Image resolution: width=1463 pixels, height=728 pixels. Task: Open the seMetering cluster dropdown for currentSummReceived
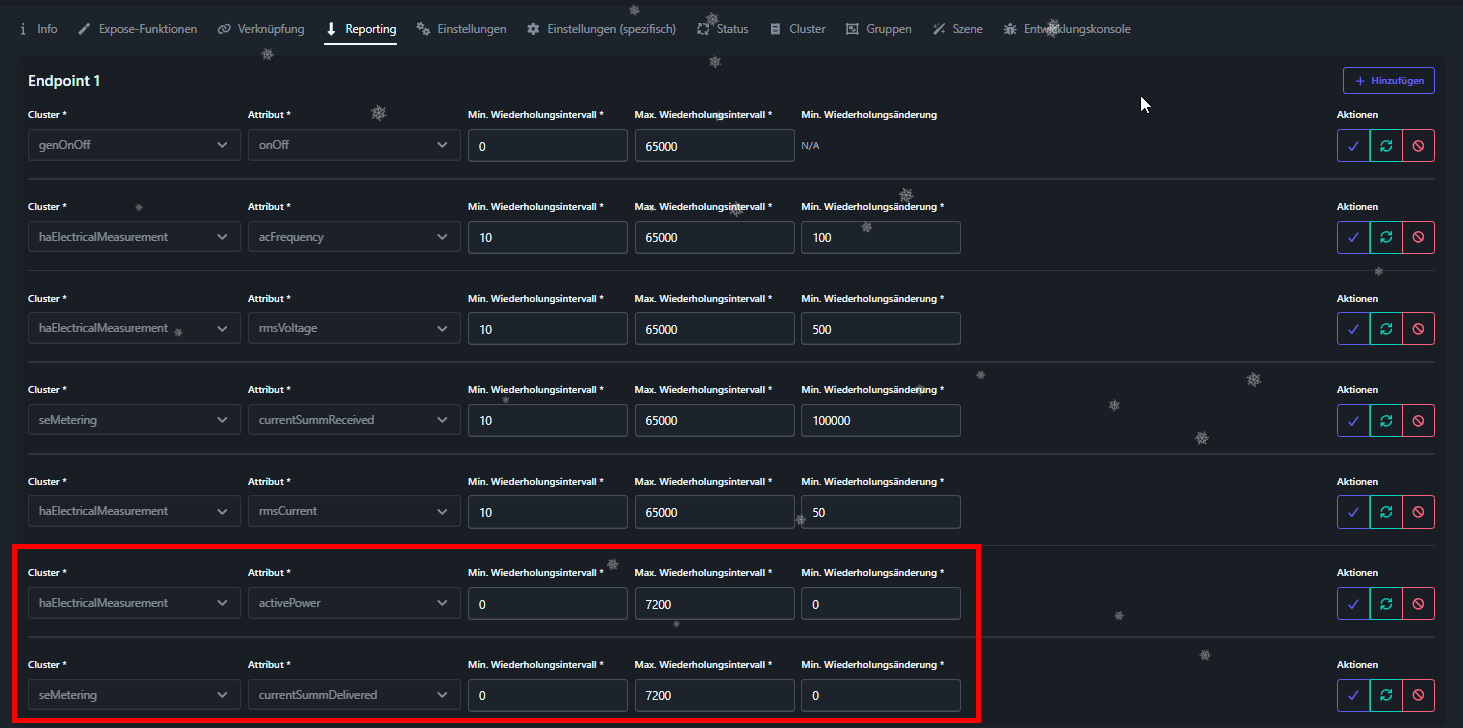click(134, 421)
